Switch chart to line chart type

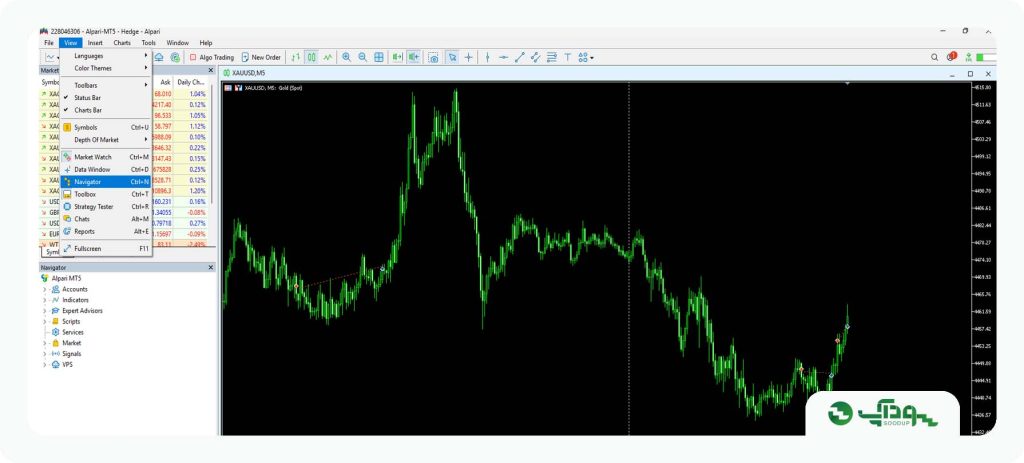click(327, 57)
